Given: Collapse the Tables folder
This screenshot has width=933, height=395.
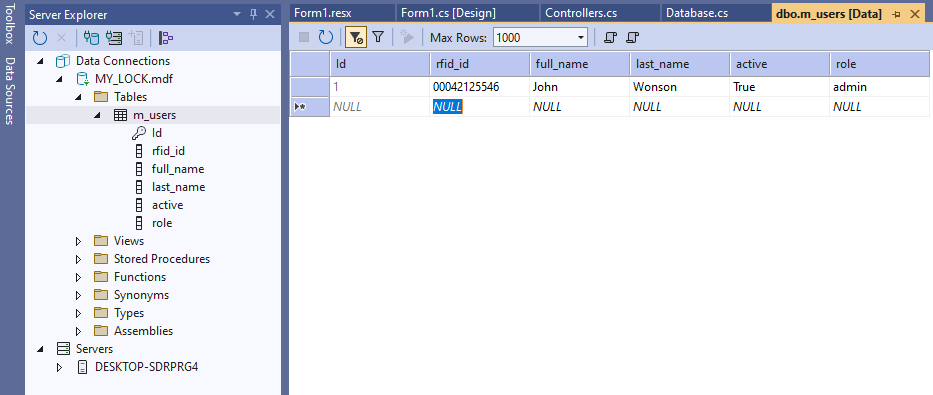Looking at the screenshot, I should click(x=78, y=97).
